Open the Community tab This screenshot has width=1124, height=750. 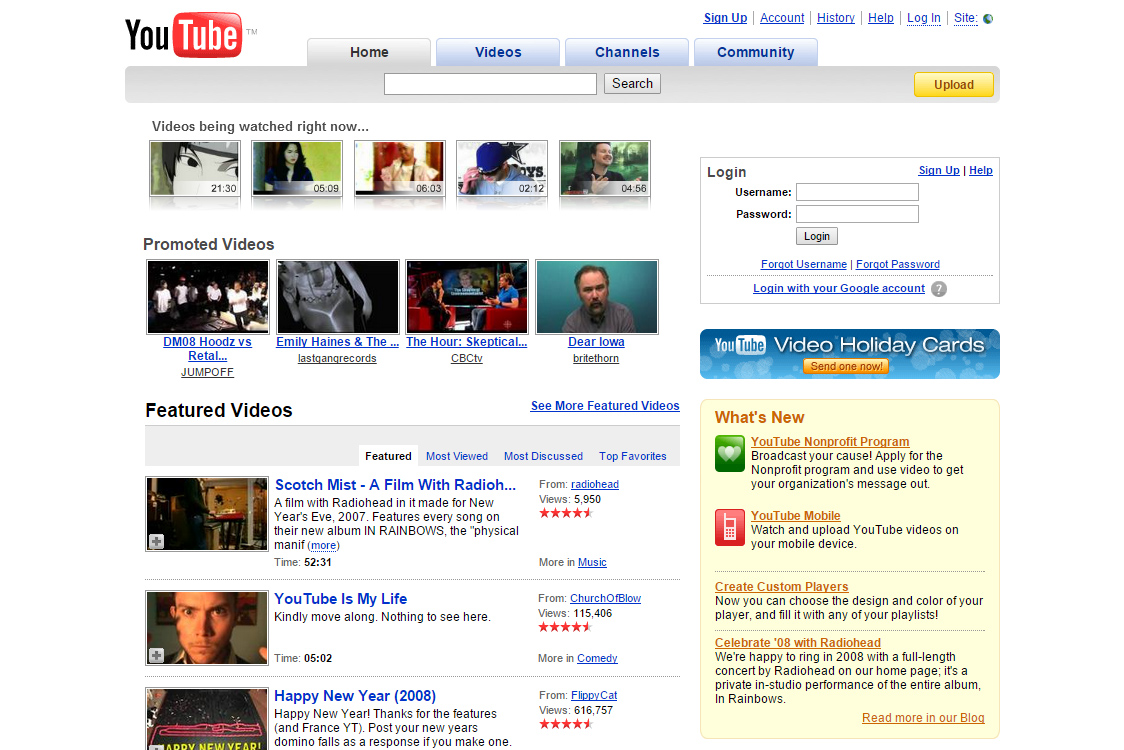755,51
